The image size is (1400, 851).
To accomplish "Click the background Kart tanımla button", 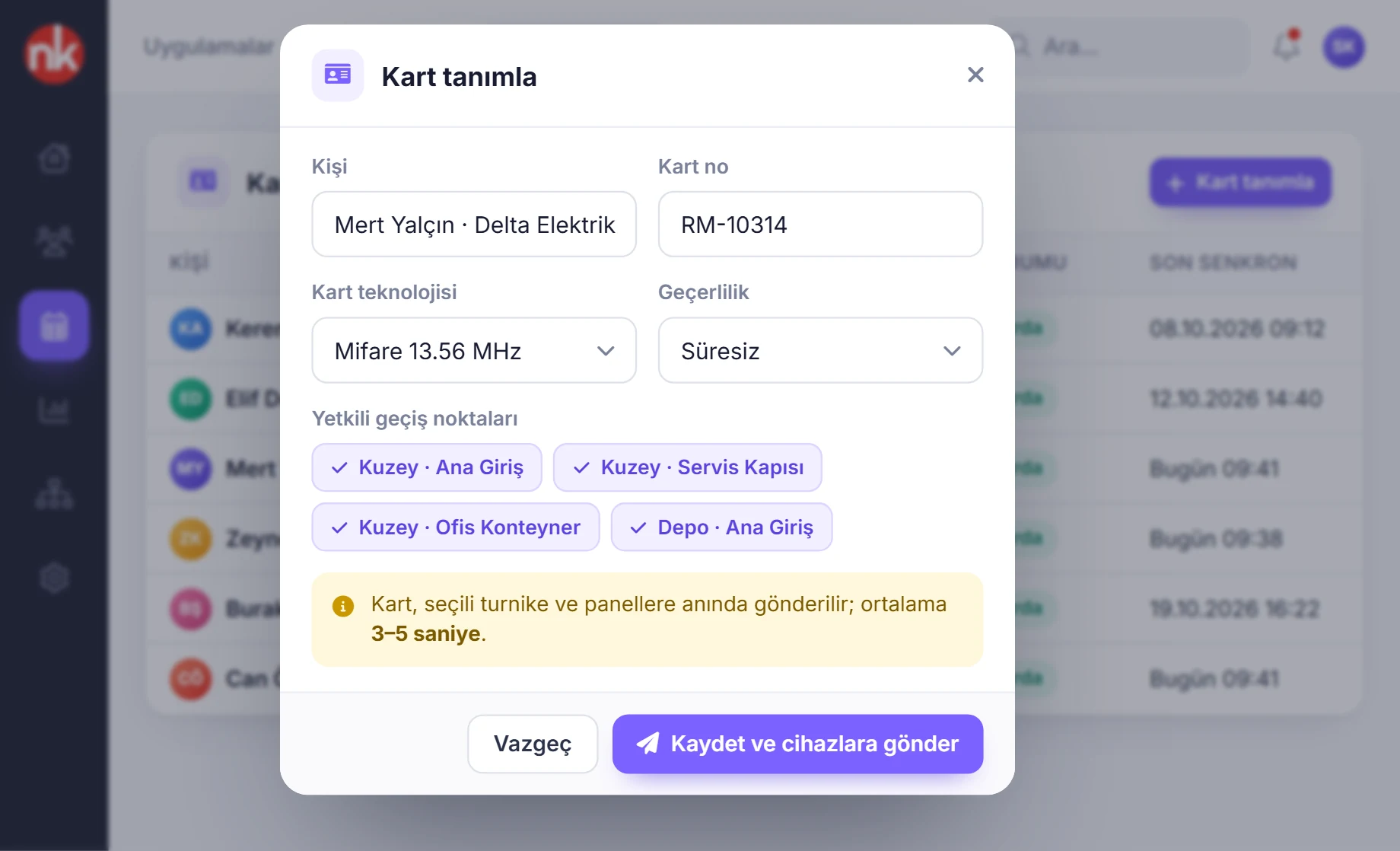I will (1240, 183).
